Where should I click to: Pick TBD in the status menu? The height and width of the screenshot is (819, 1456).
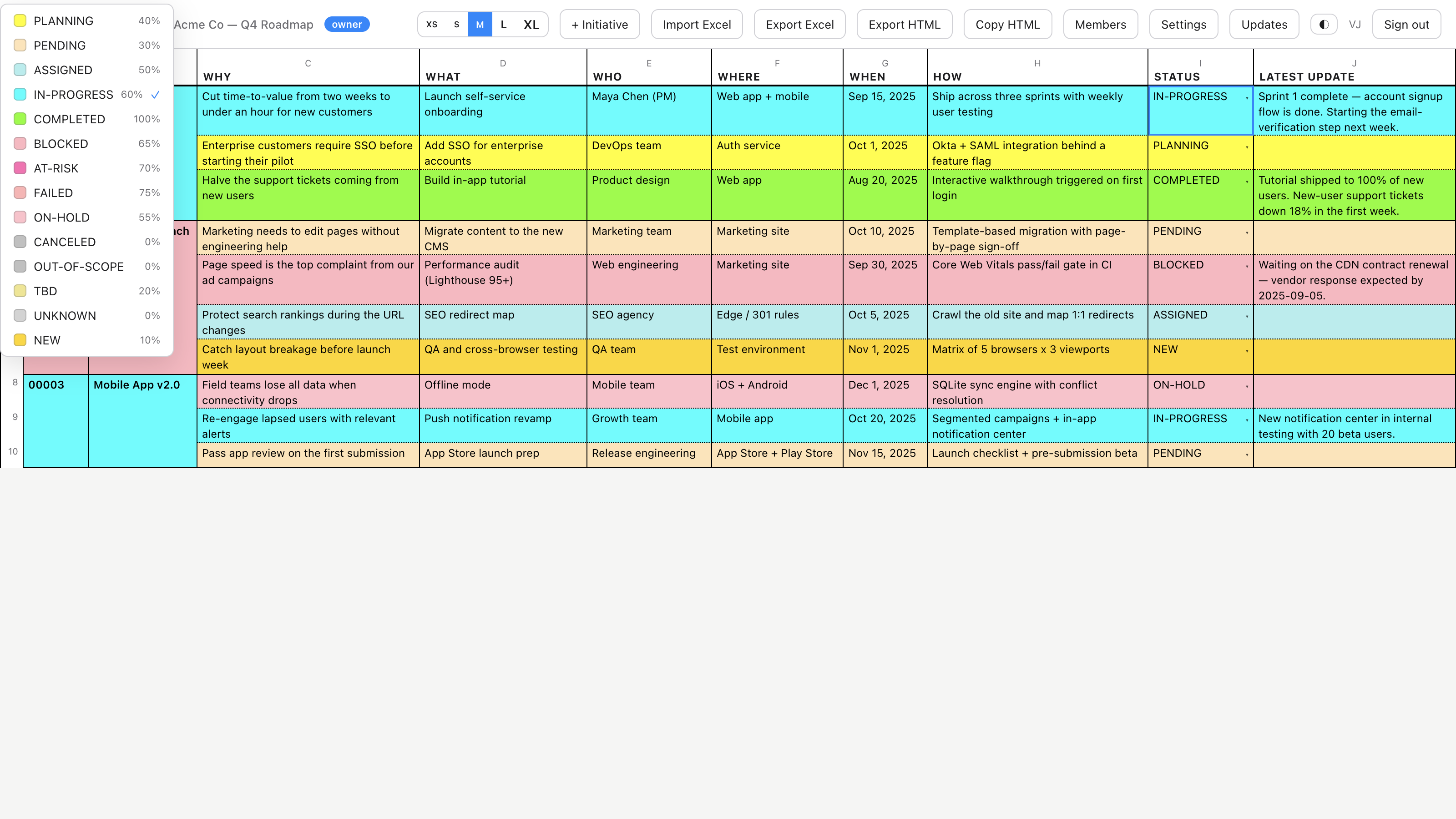pos(86,291)
